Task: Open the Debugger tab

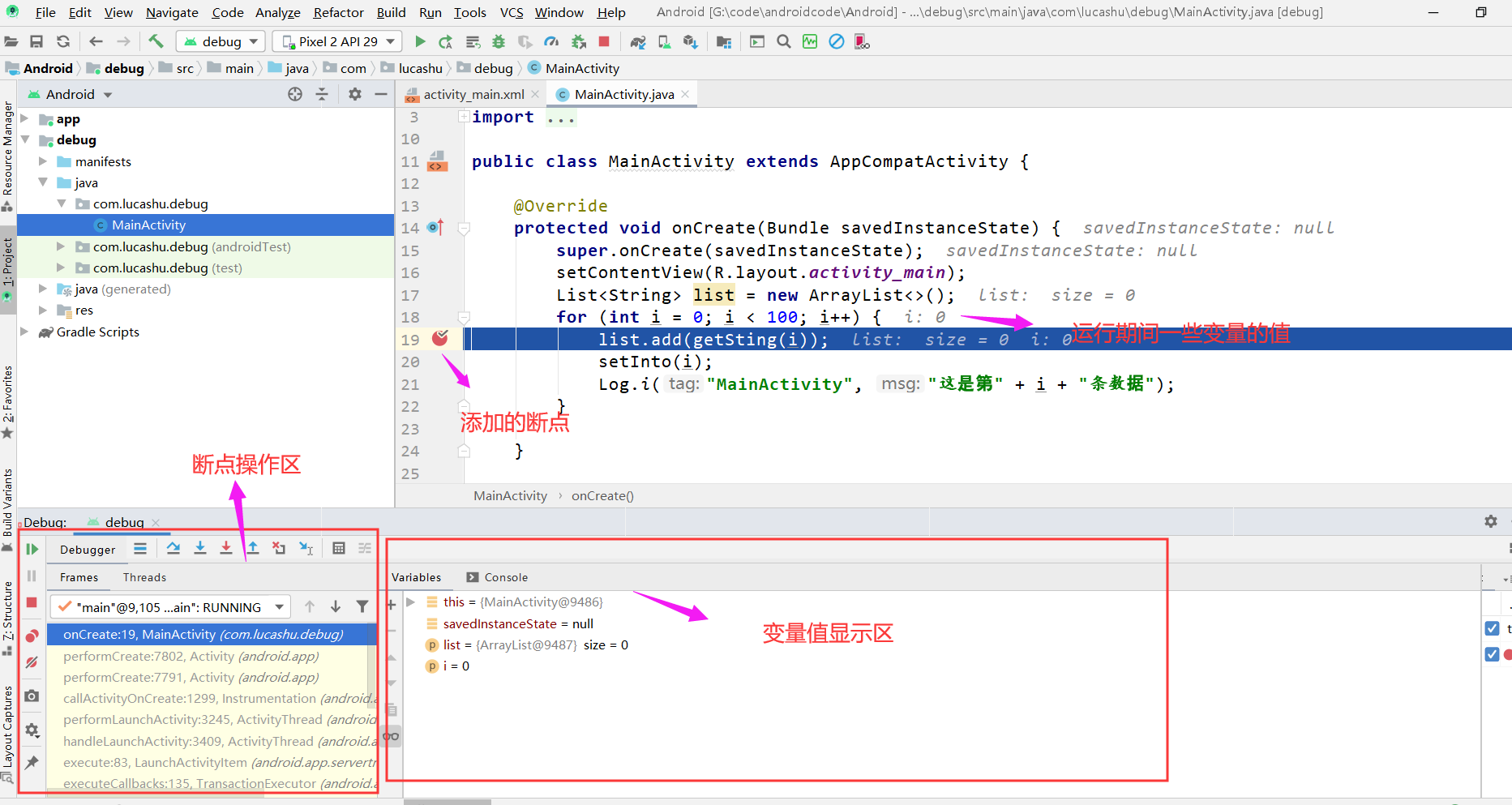Action: [88, 550]
